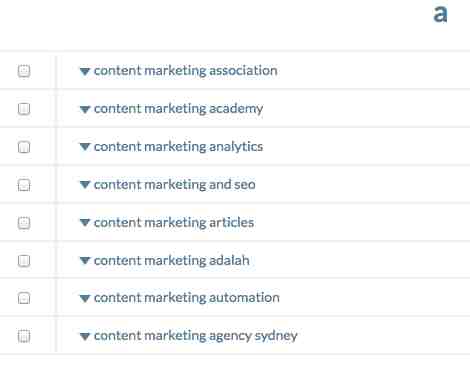Viewport: 470px width, 366px height.
Task: Open the content marketing association keyword link
Action: pyautogui.click(x=186, y=71)
